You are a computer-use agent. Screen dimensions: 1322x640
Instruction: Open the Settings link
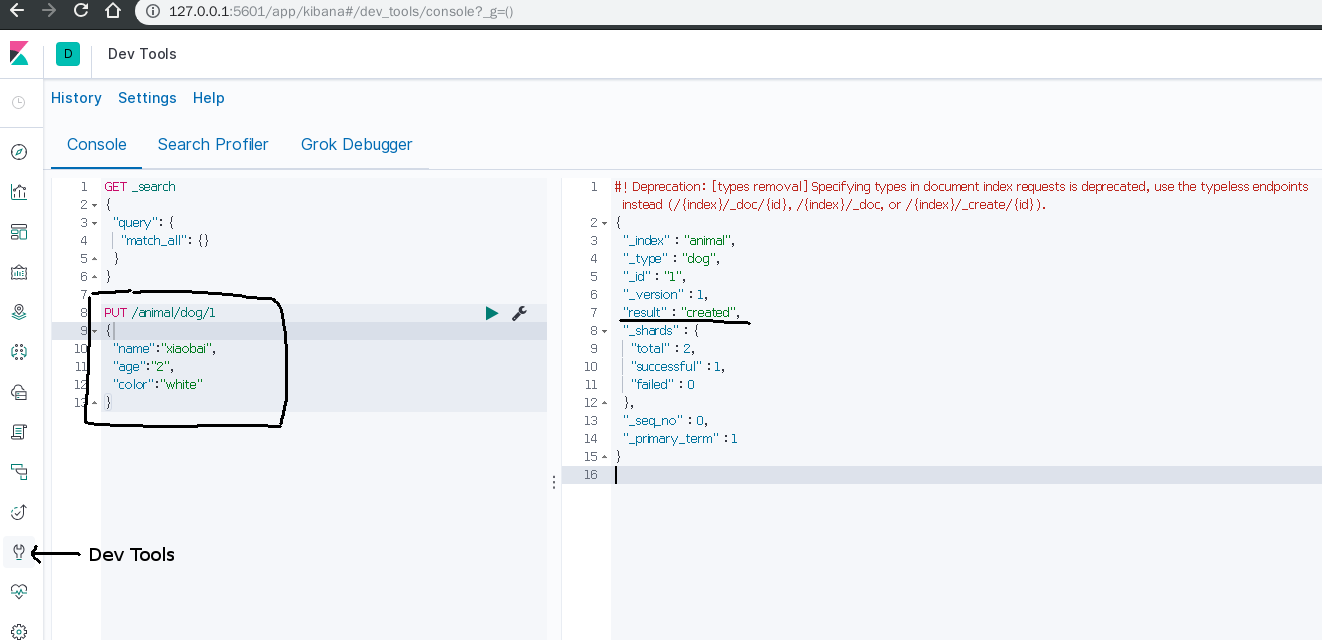(x=147, y=98)
